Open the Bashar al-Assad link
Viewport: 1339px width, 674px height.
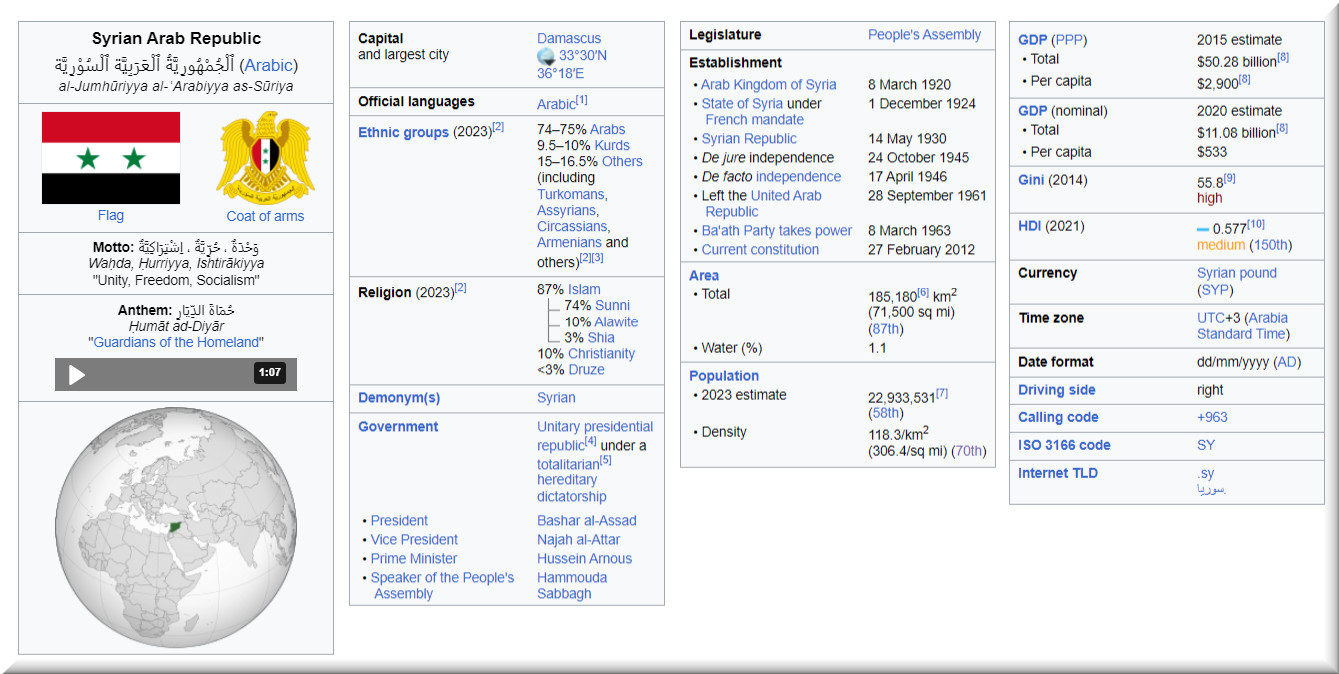click(586, 520)
